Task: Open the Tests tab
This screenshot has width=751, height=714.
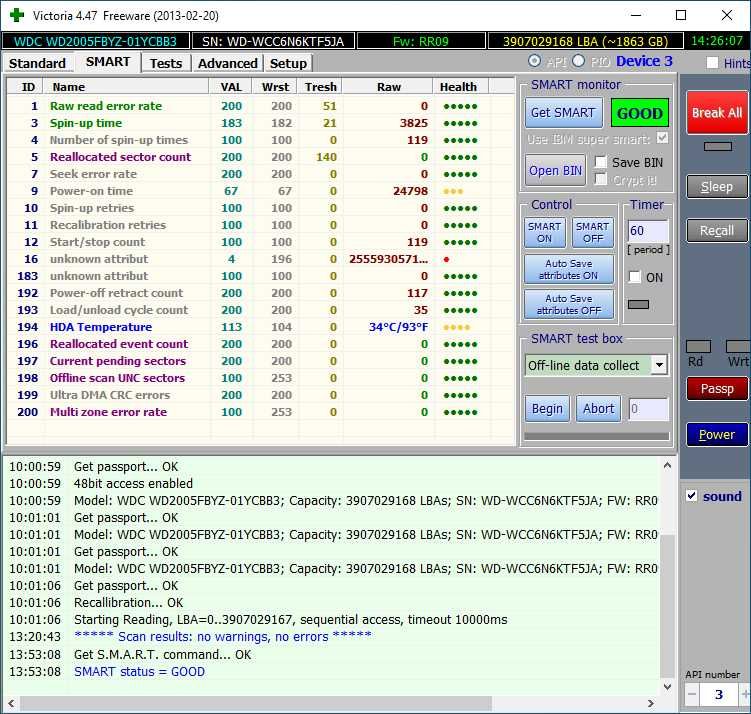Action: coord(166,63)
